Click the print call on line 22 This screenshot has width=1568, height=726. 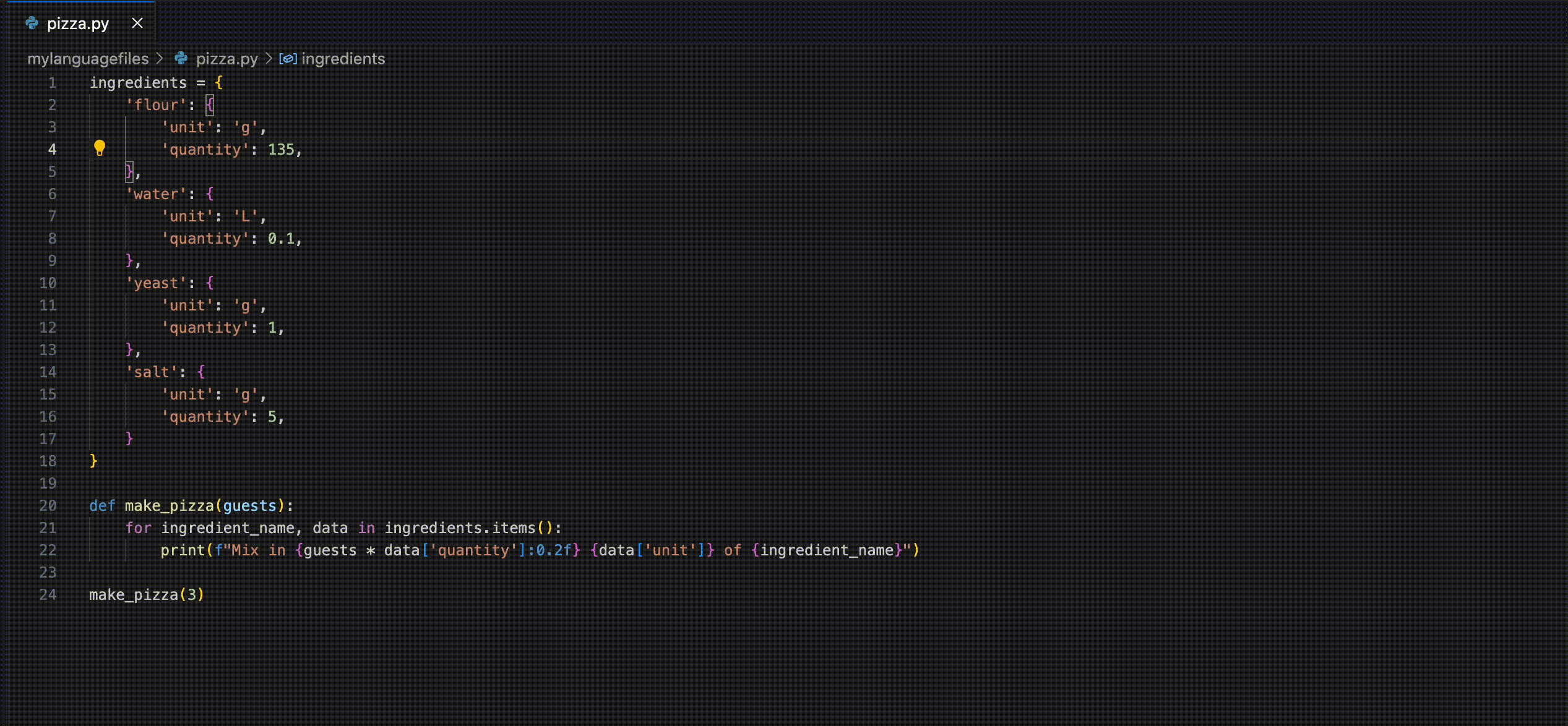click(183, 550)
